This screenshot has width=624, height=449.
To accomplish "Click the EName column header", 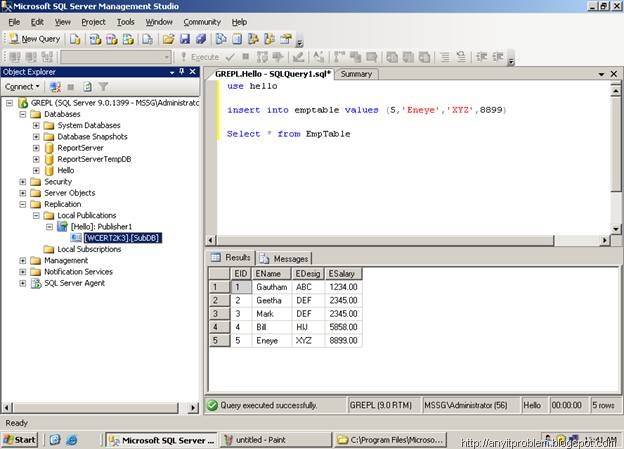I will point(272,273).
